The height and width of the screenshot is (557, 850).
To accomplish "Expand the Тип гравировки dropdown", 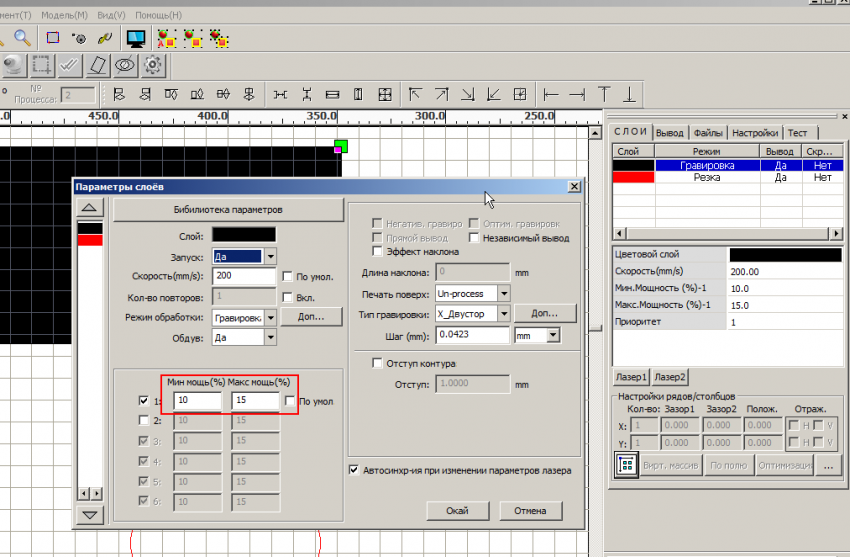I will coord(503,314).
